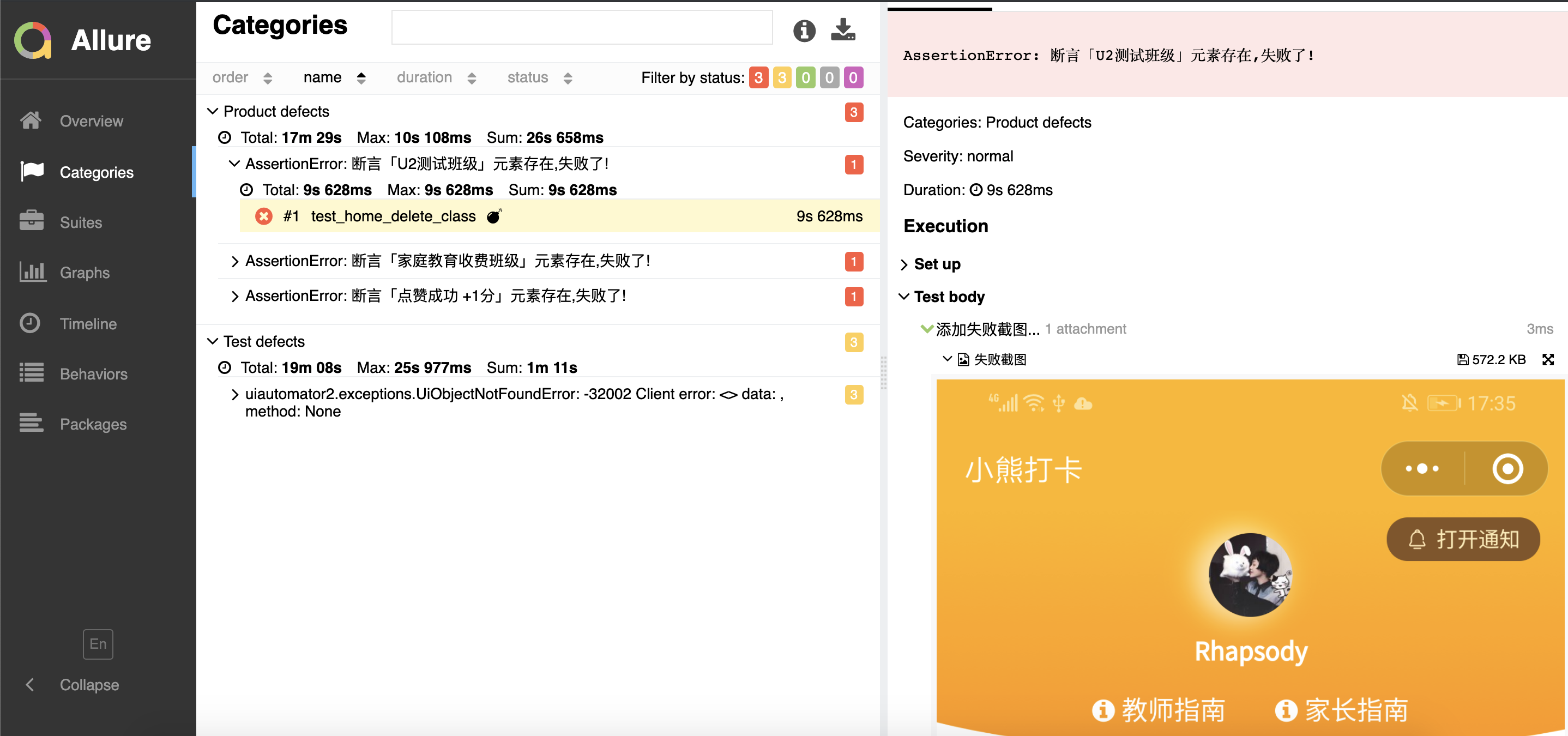Sort by order column

click(242, 78)
